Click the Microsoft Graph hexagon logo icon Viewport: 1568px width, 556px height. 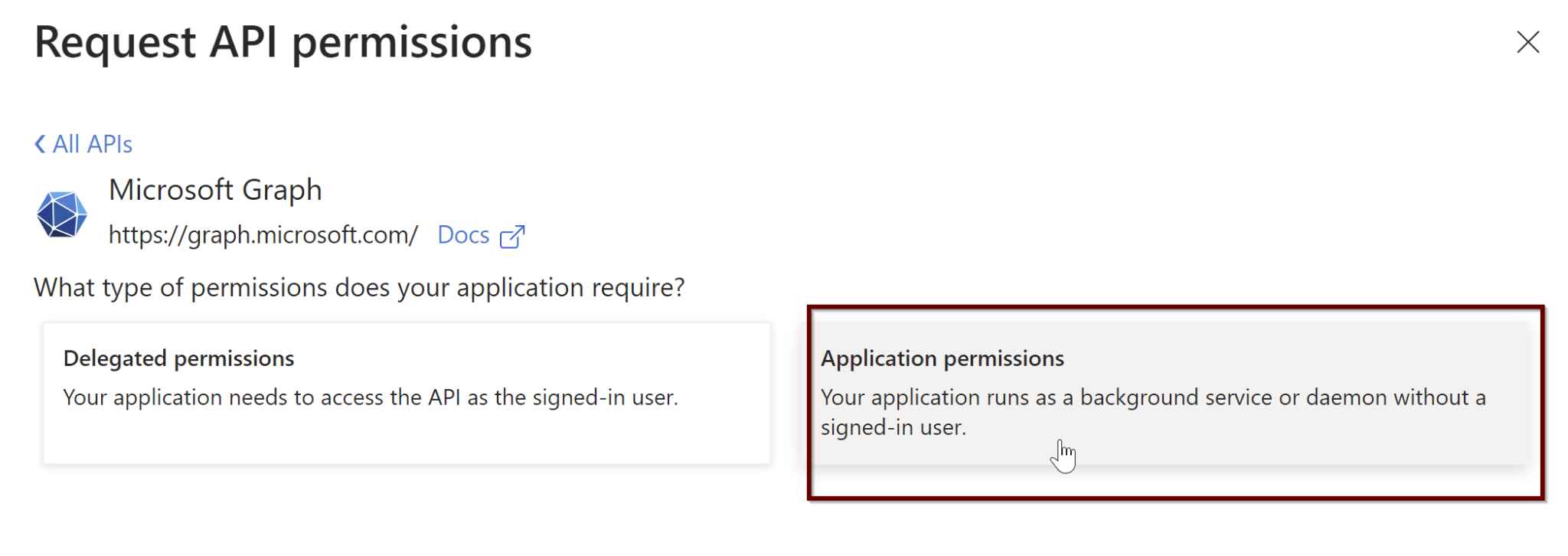point(63,213)
